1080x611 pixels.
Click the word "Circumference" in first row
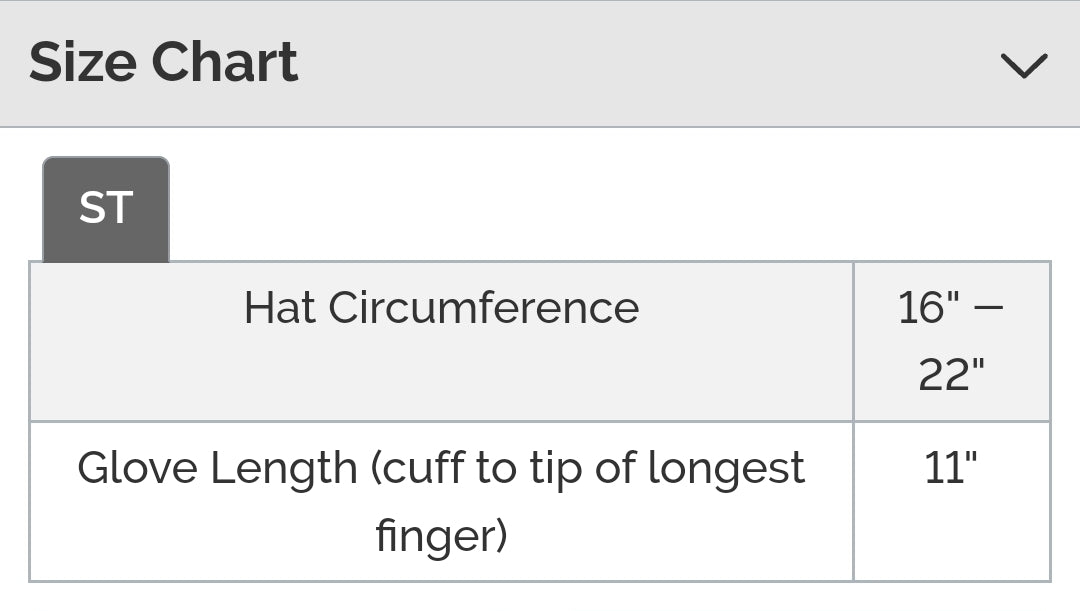(484, 307)
